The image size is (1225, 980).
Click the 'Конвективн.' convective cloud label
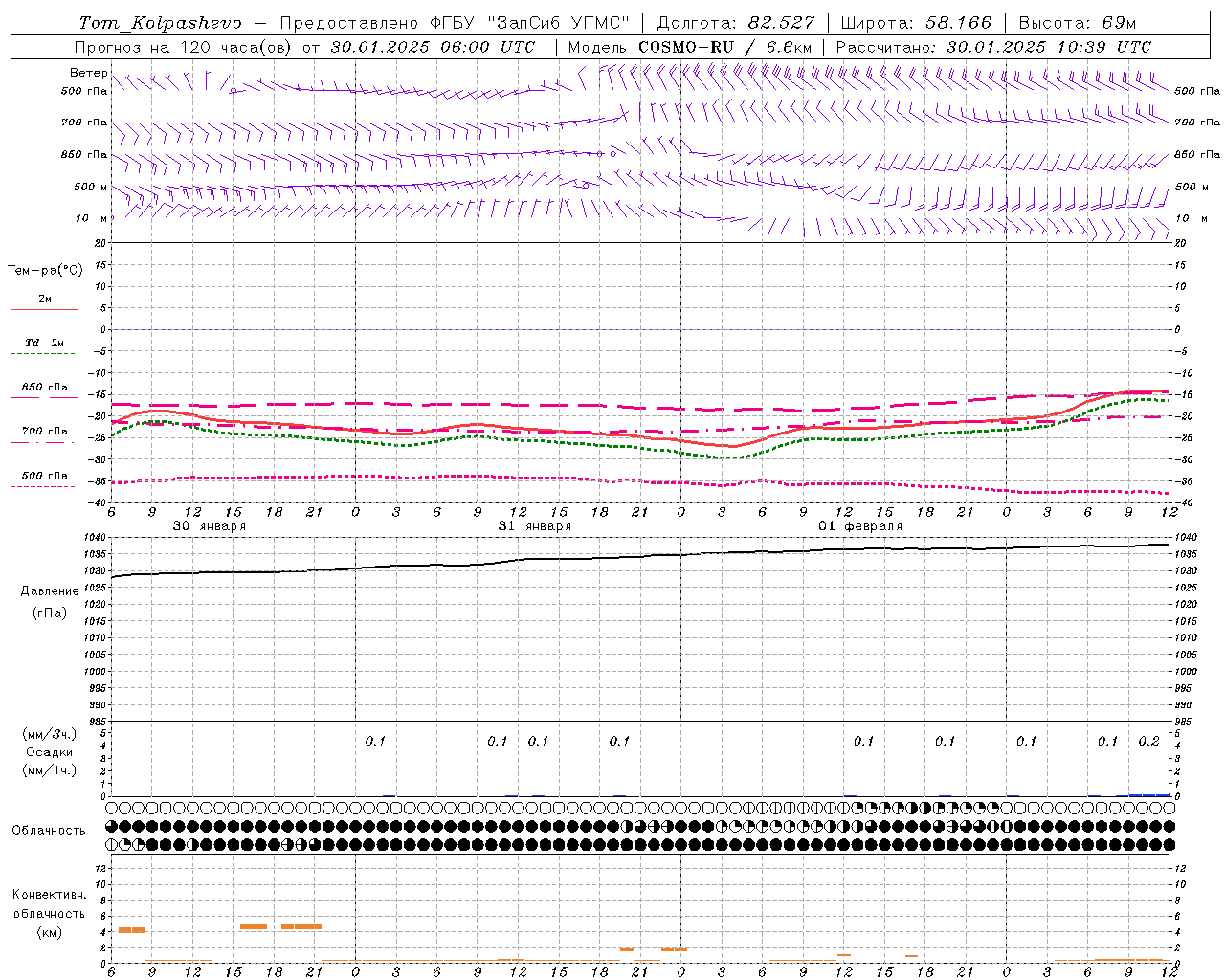(x=50, y=895)
